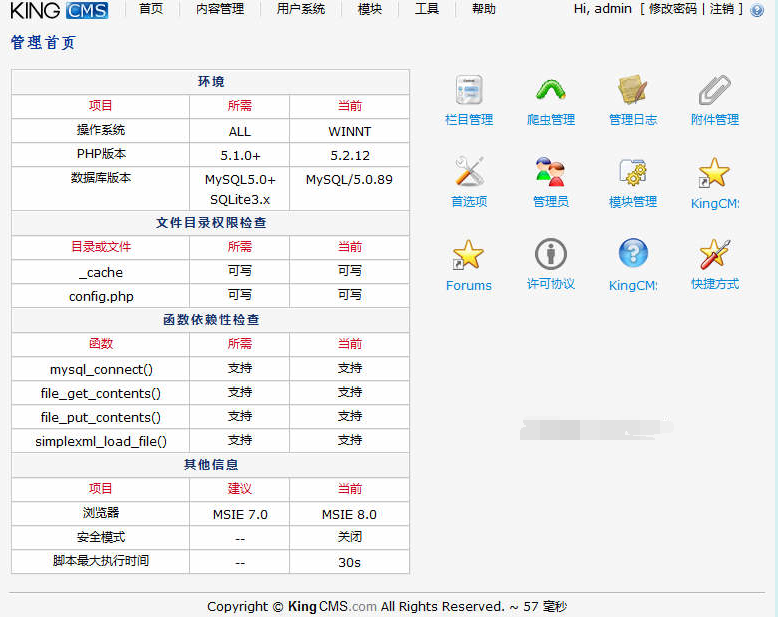778x617 pixels.
Task: Click the 函数 column header
Action: (101, 344)
